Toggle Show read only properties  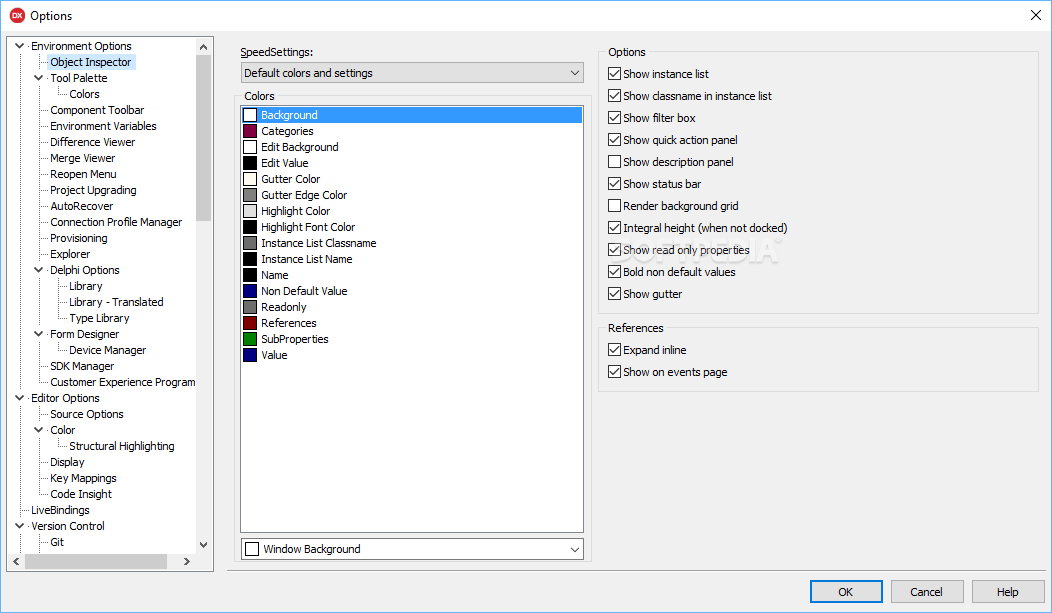coord(614,250)
